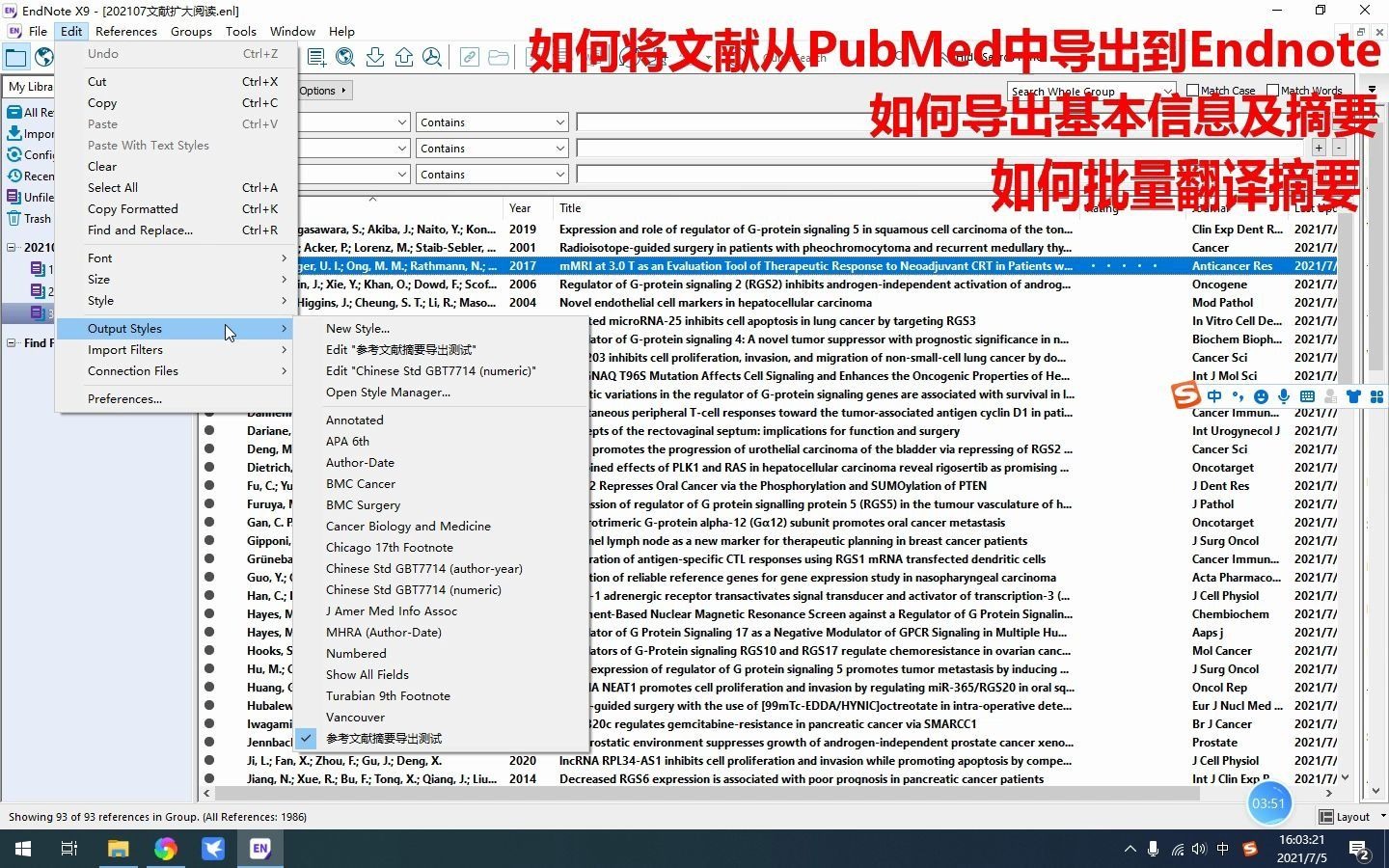Open the File menu

[x=38, y=31]
